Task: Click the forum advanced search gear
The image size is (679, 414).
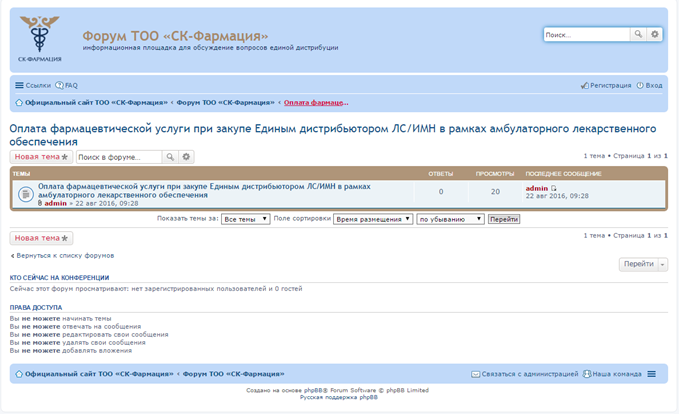Action: (186, 157)
